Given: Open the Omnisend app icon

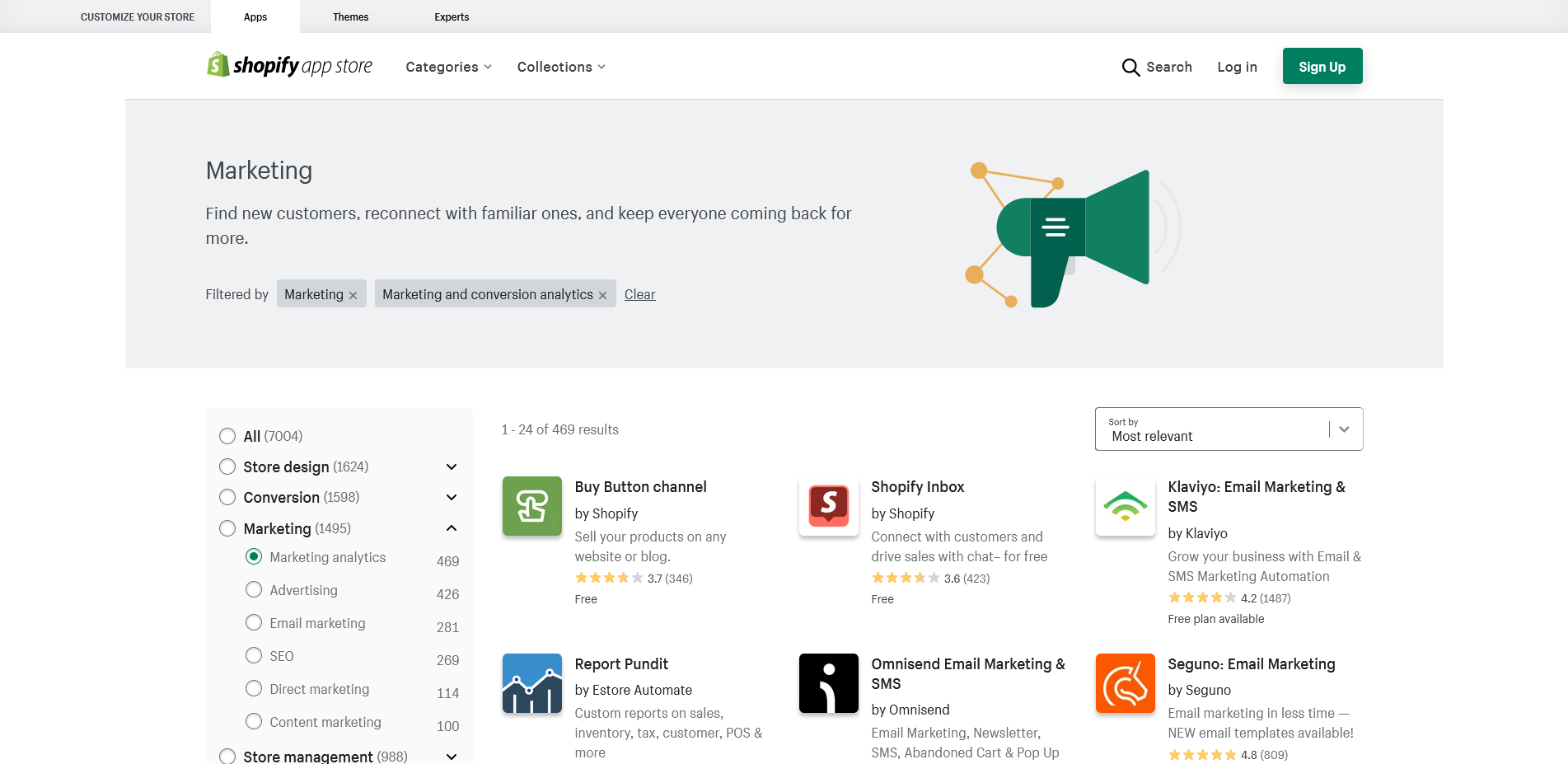Looking at the screenshot, I should (829, 683).
